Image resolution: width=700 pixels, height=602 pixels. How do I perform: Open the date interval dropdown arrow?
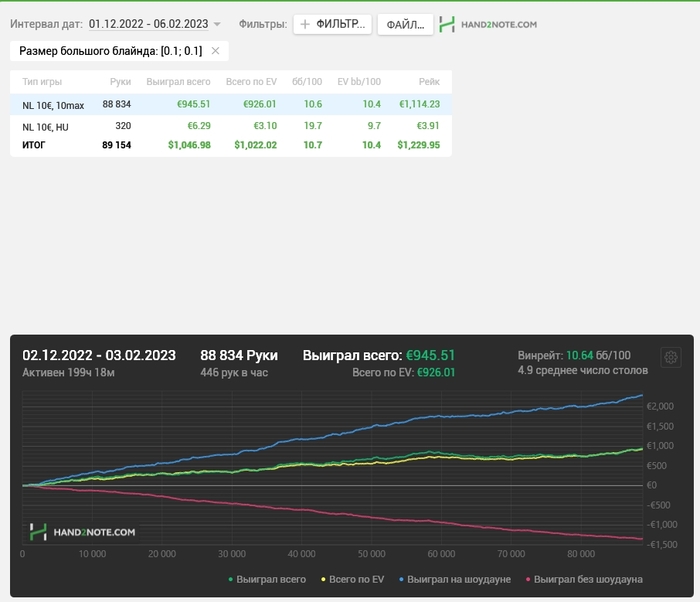coord(217,24)
